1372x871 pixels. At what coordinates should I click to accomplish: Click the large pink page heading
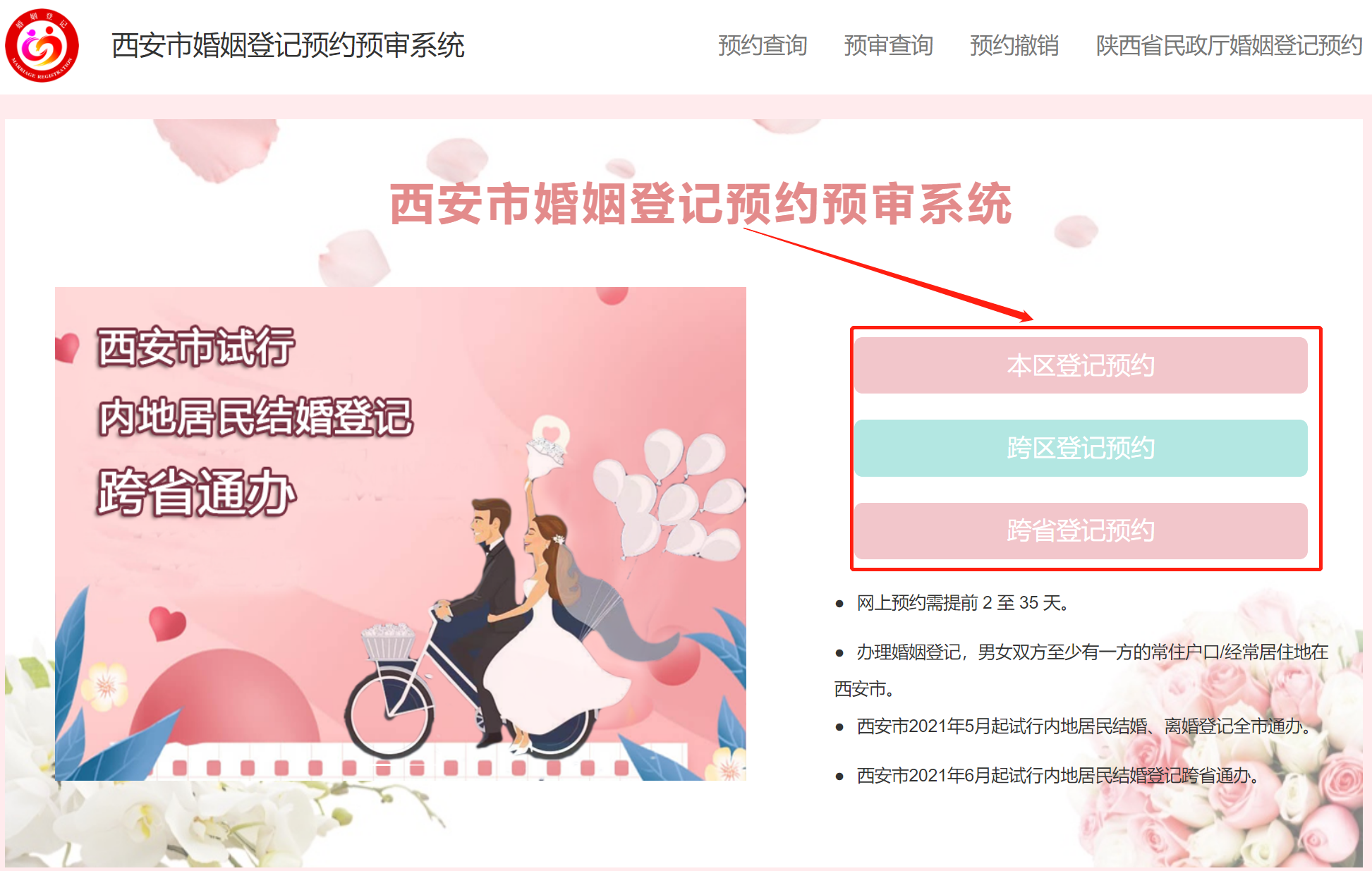[x=700, y=204]
